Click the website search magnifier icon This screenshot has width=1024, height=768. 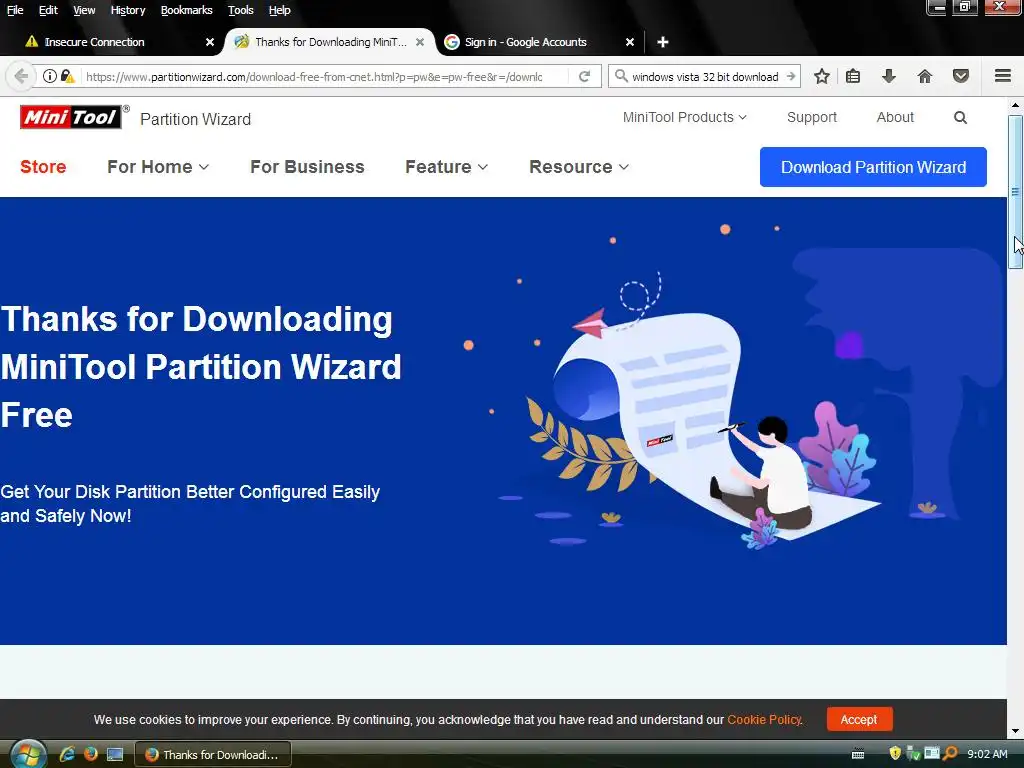(x=960, y=118)
